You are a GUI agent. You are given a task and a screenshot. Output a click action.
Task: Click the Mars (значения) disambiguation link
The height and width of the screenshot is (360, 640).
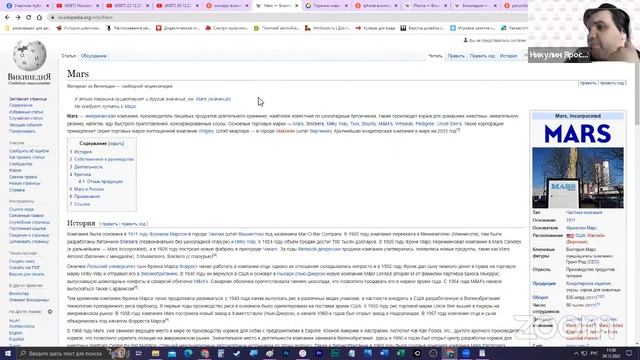click(x=213, y=99)
